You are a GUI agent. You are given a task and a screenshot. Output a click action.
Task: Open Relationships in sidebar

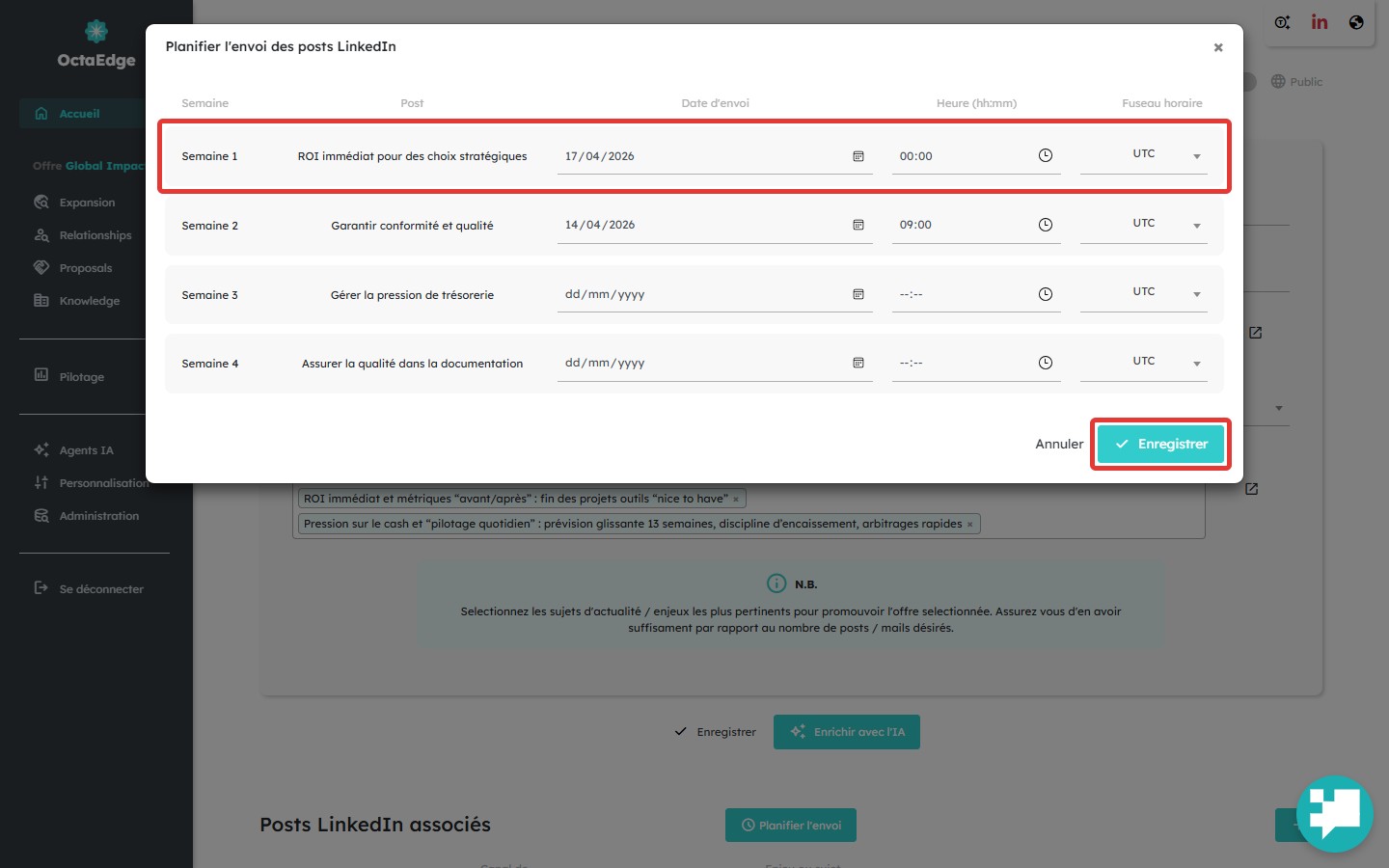(95, 235)
